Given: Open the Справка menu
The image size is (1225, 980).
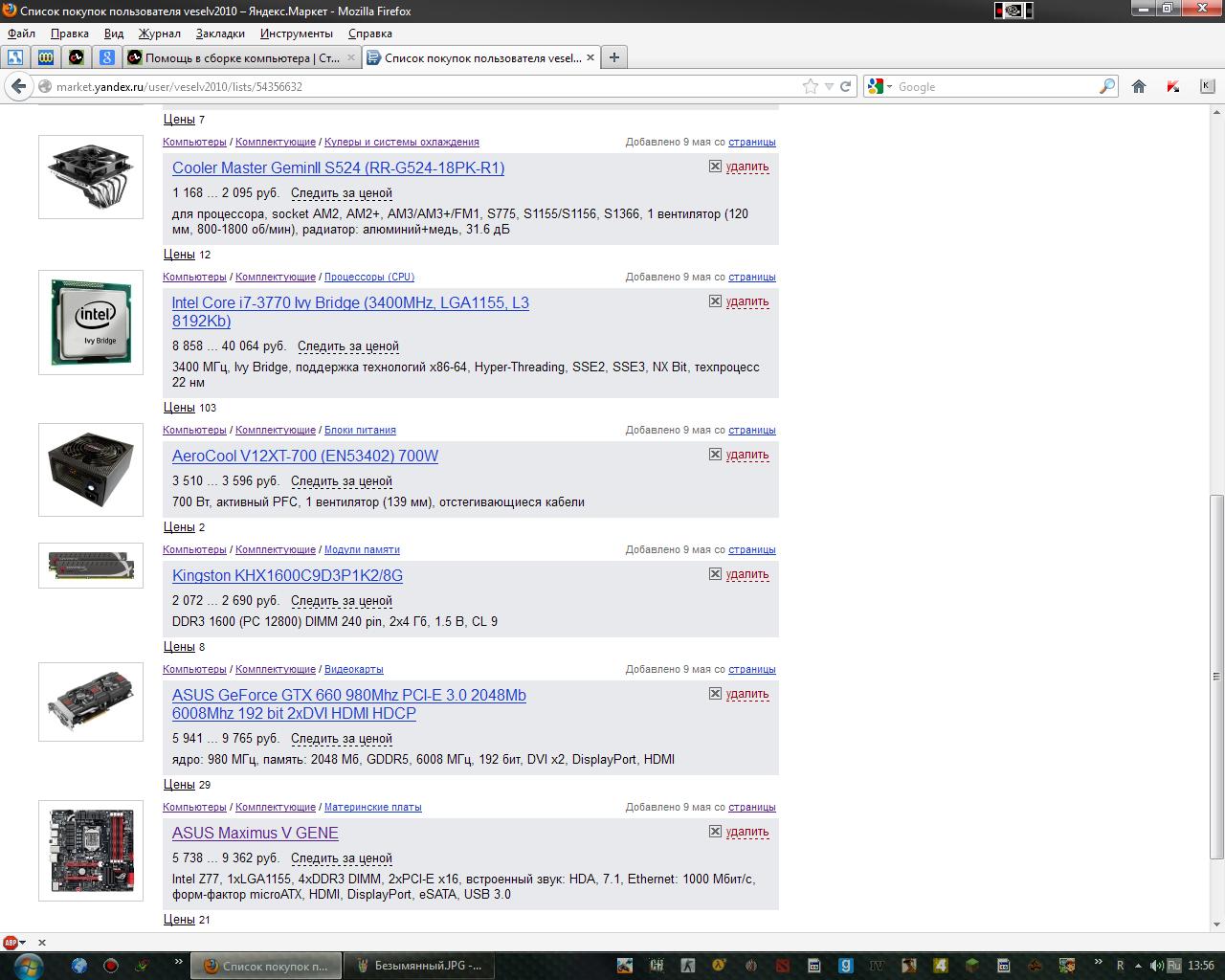Looking at the screenshot, I should (370, 33).
